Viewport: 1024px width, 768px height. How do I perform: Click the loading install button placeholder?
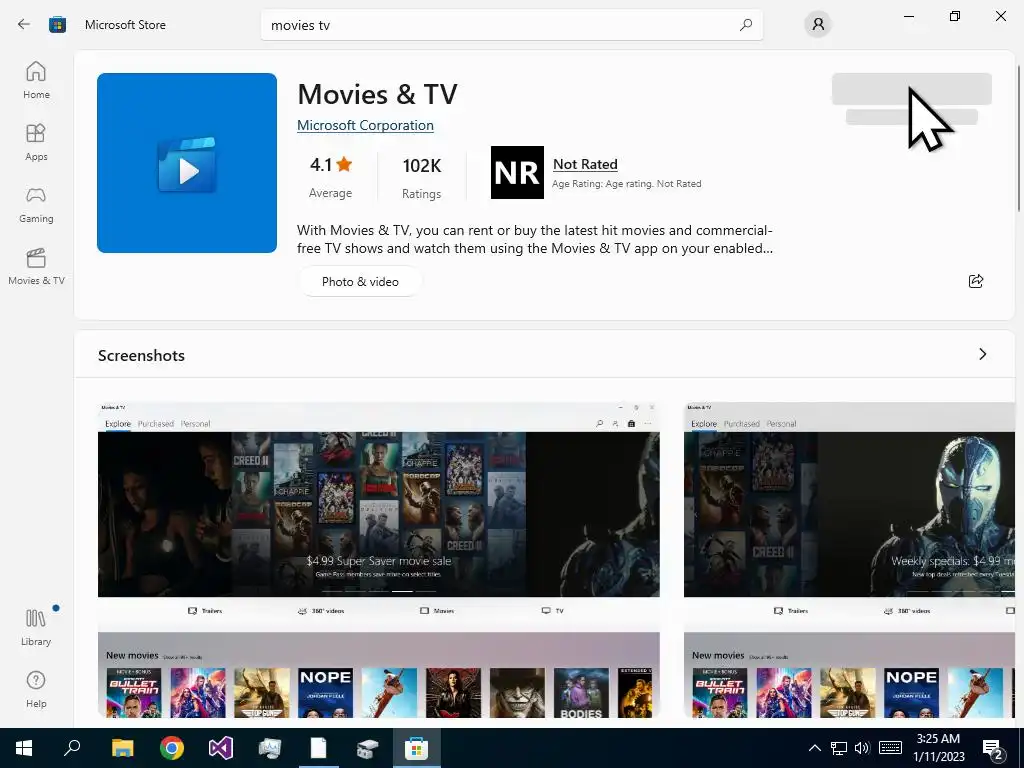tap(912, 89)
